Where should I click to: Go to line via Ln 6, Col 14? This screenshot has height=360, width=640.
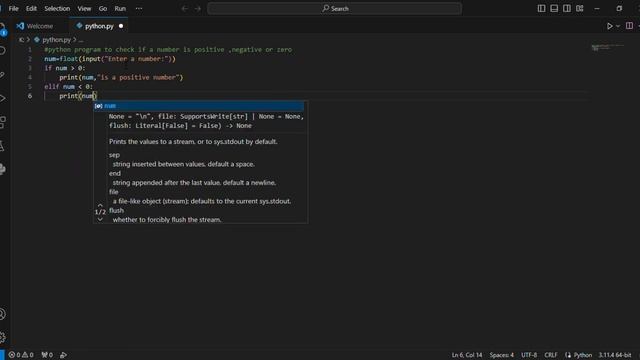coord(467,355)
